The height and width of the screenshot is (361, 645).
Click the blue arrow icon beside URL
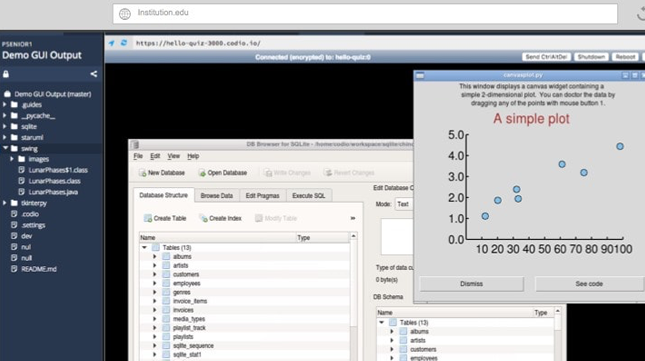coord(111,43)
